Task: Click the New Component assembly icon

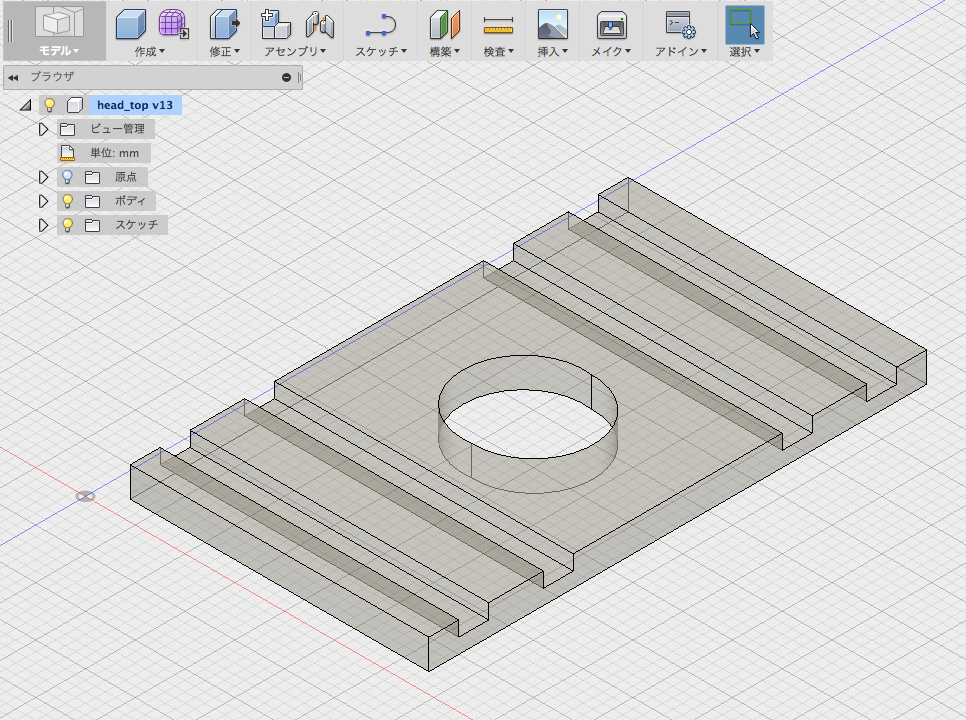Action: tap(275, 25)
